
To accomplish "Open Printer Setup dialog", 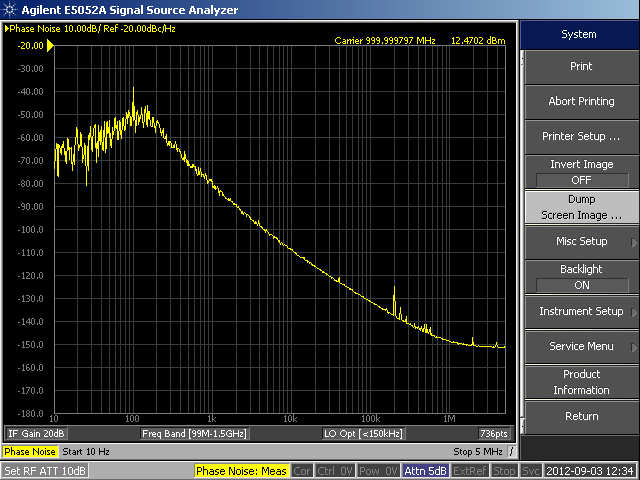I will coord(580,136).
